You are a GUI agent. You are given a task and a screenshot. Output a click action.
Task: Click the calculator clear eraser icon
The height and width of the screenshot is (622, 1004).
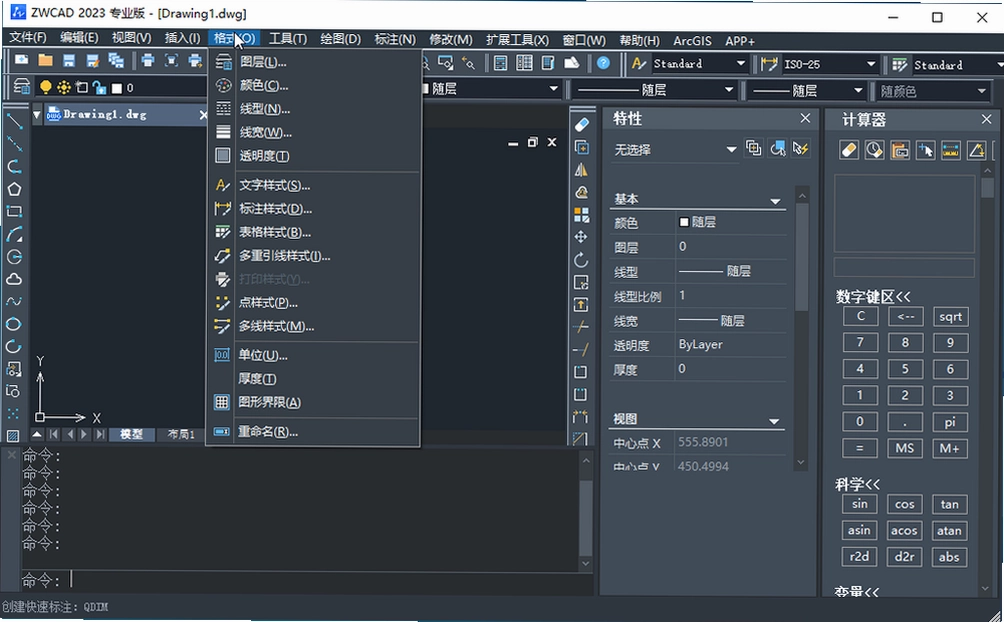point(849,150)
